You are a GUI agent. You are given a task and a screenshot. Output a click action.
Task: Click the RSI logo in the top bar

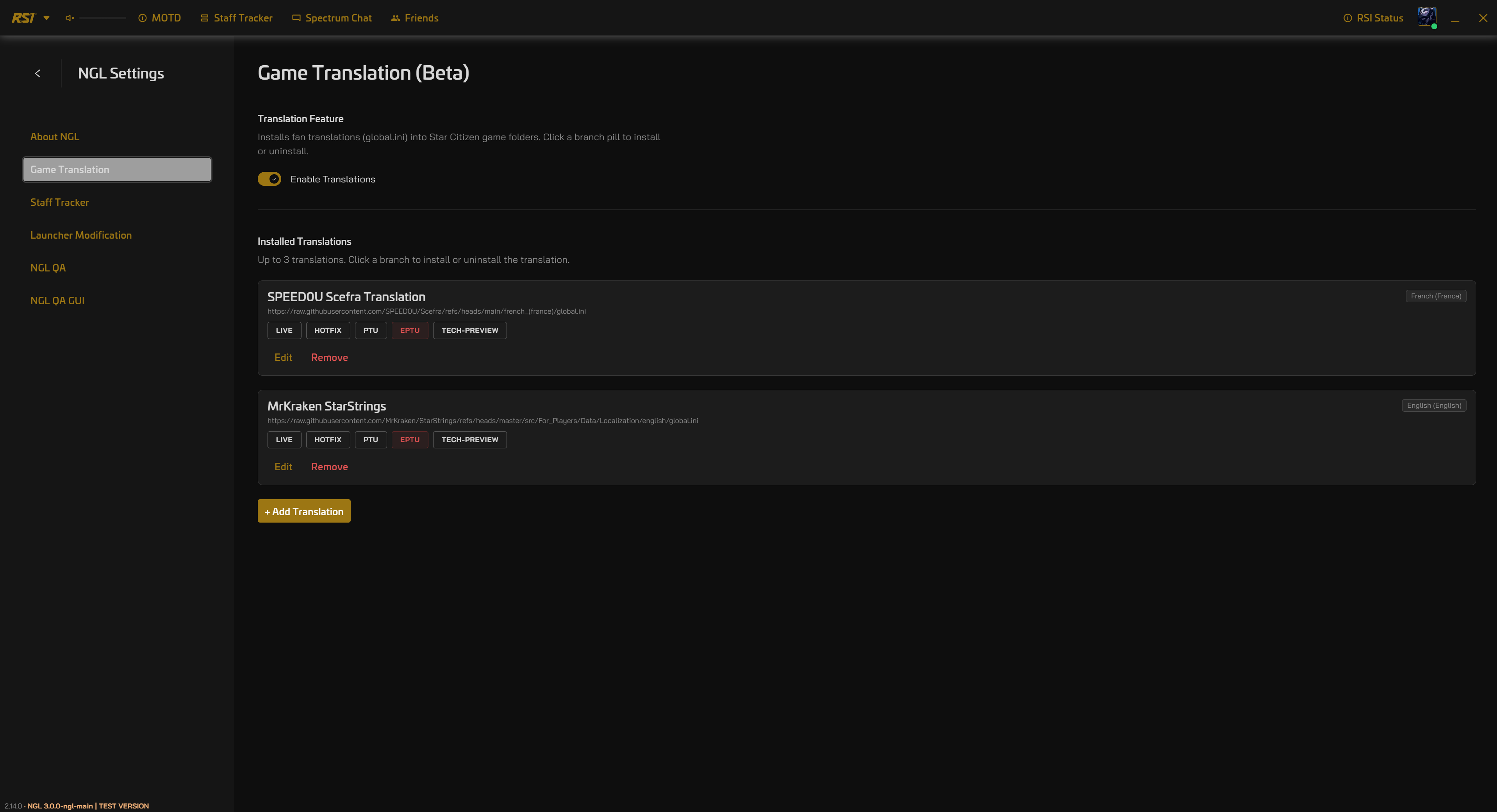tap(23, 18)
